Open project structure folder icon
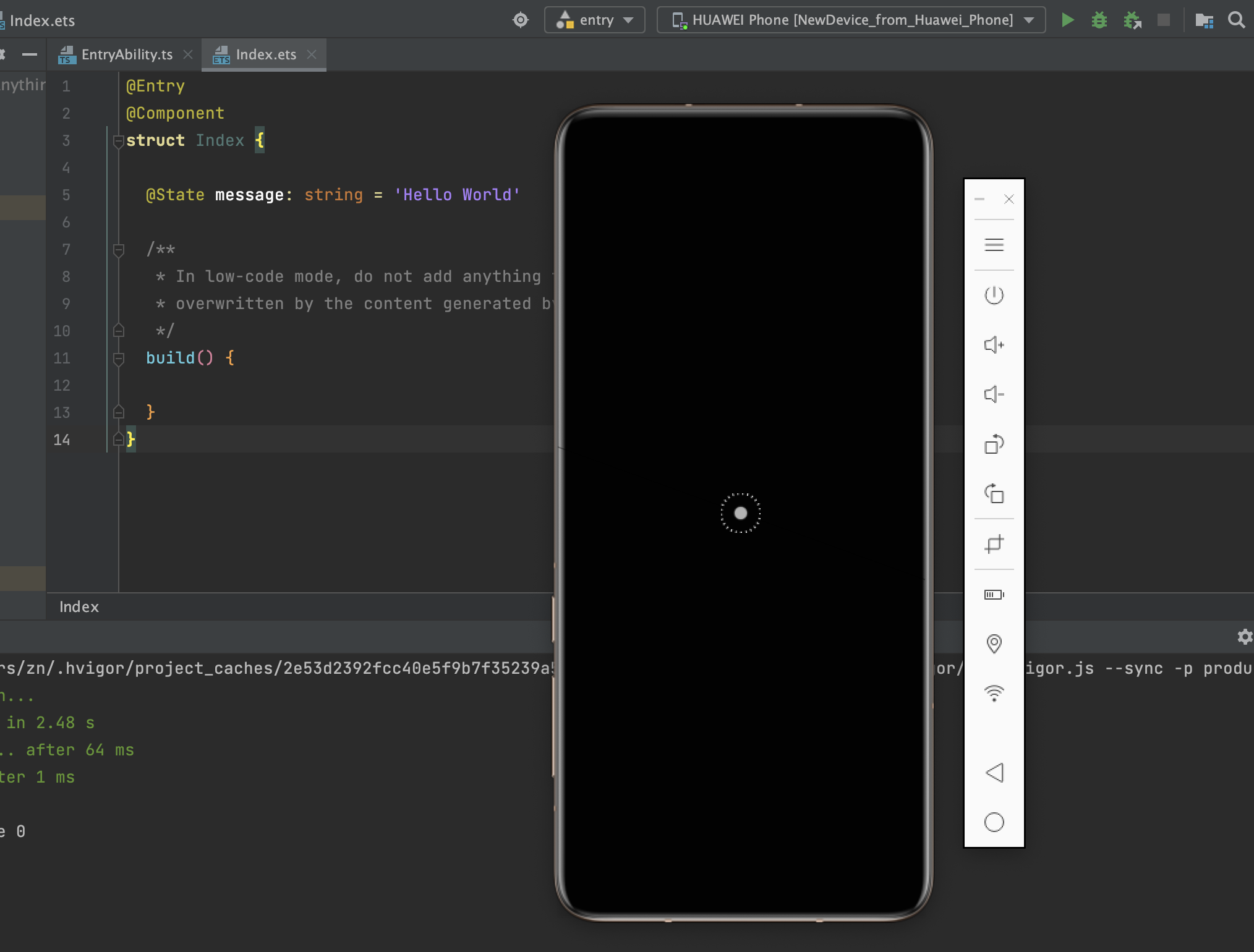Screen dimensions: 1254x952 pos(1204,20)
